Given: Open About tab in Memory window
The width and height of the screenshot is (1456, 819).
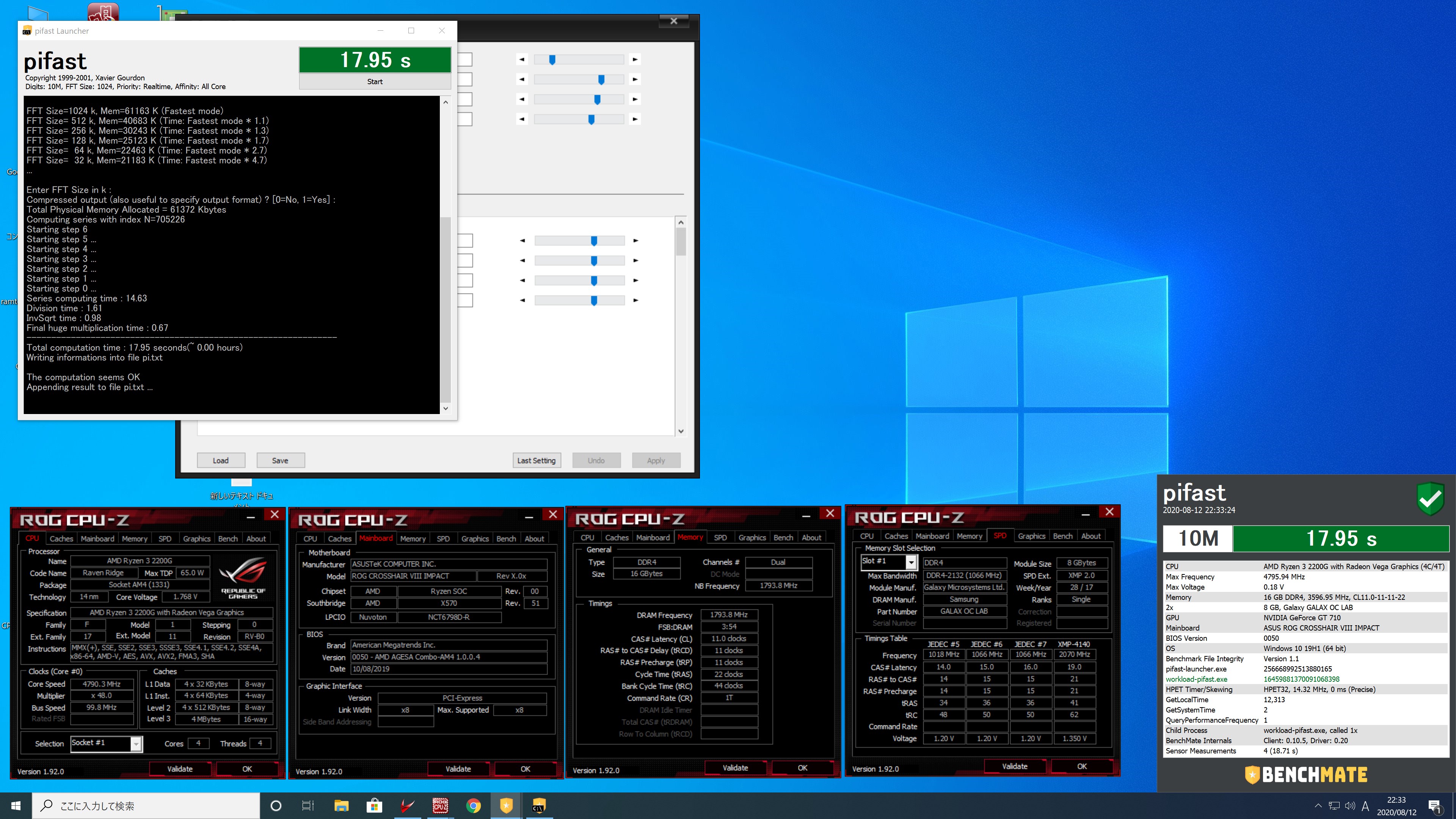Looking at the screenshot, I should (812, 538).
